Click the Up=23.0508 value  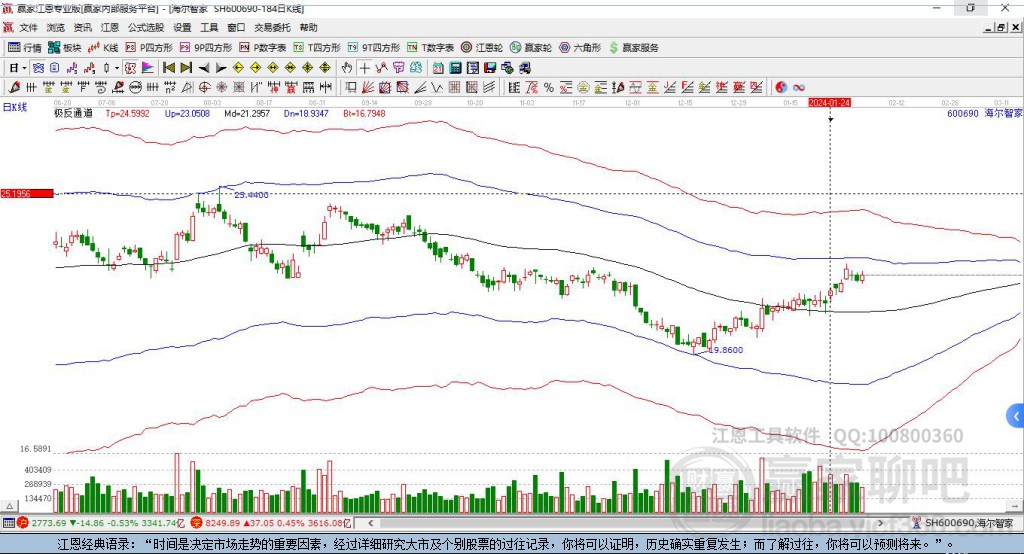coord(187,114)
